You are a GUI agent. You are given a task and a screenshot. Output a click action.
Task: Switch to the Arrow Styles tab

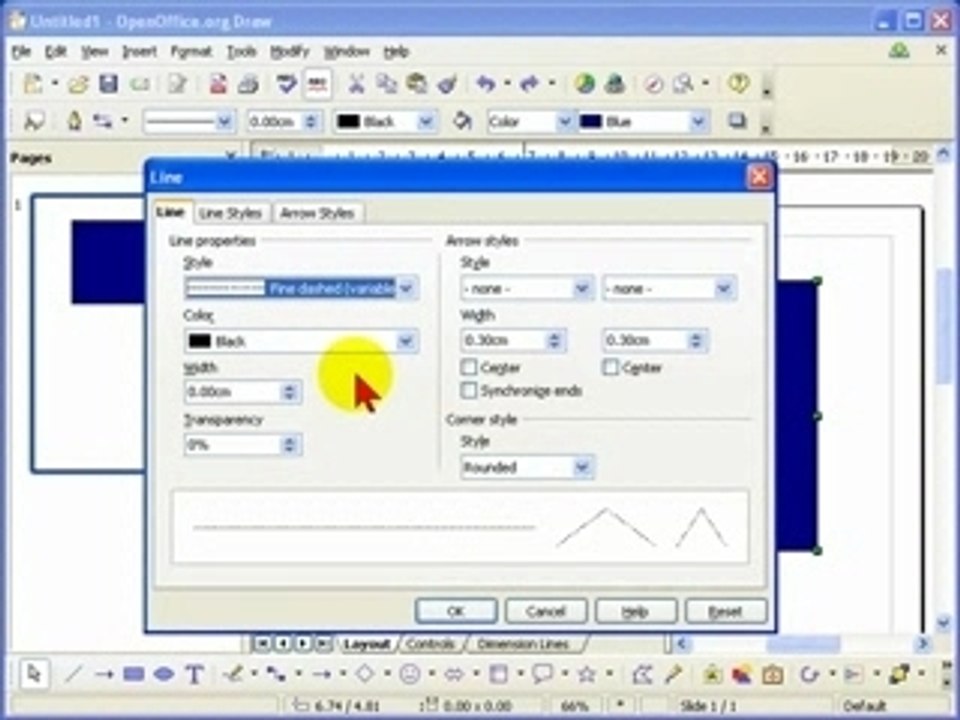pyautogui.click(x=317, y=213)
